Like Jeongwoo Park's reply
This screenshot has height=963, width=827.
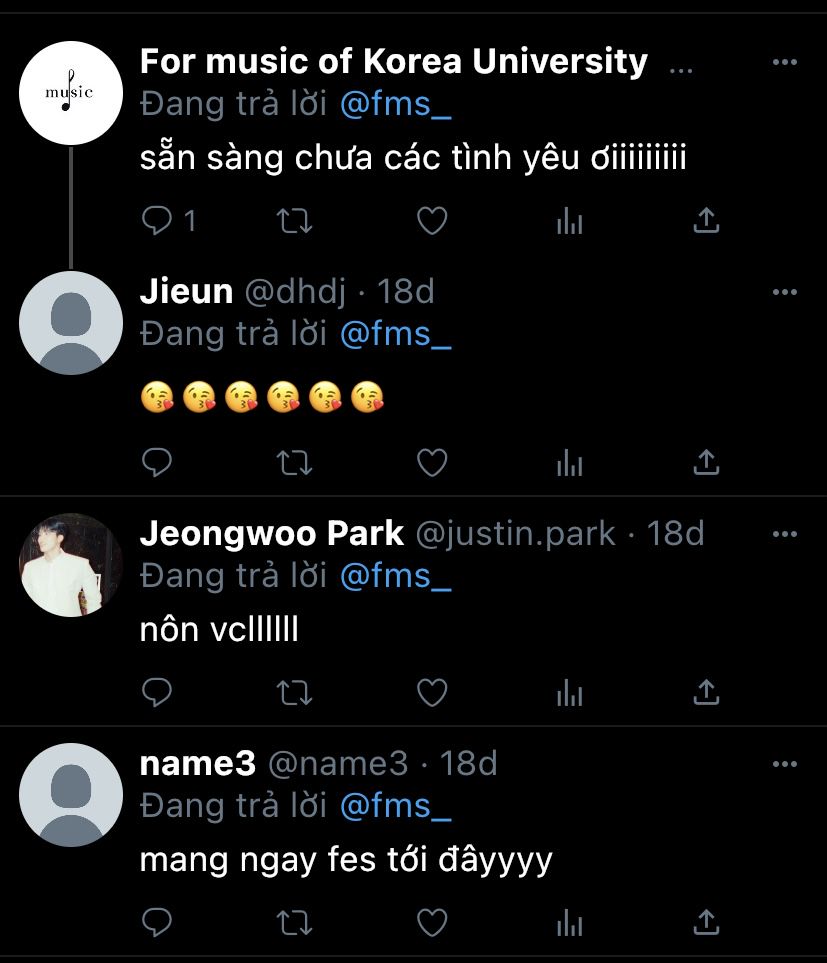(431, 691)
